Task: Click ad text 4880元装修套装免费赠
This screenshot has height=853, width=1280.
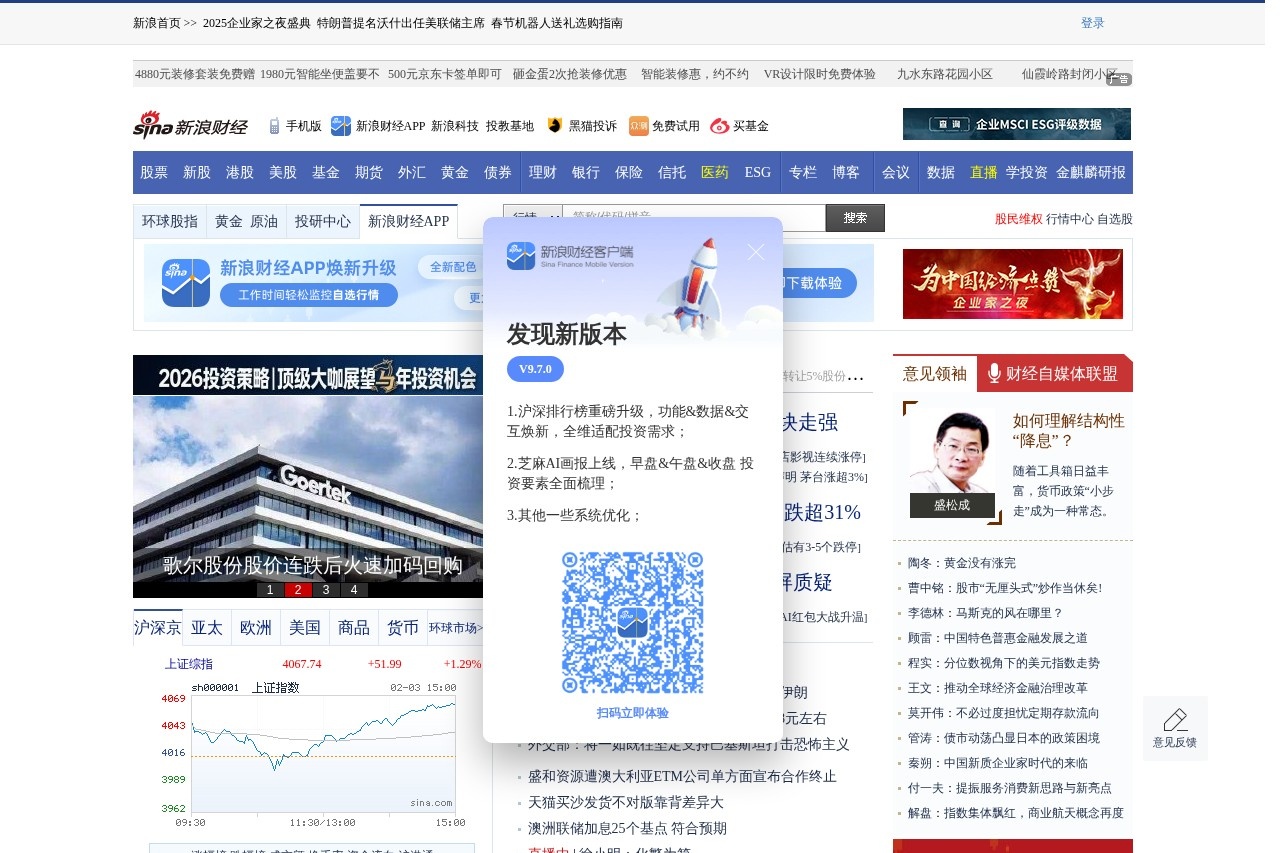Action: [195, 74]
